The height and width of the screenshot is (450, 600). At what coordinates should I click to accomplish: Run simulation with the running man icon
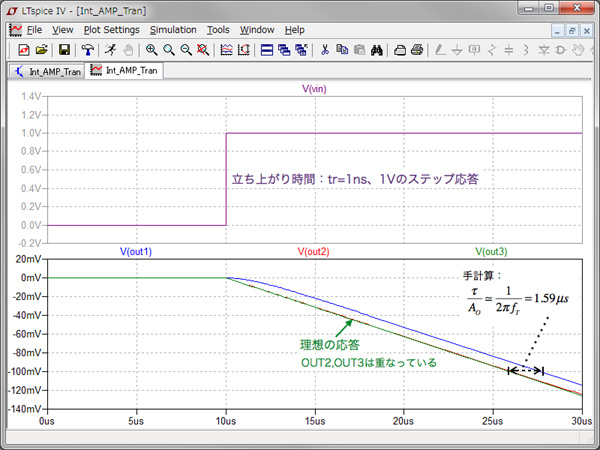coord(110,49)
